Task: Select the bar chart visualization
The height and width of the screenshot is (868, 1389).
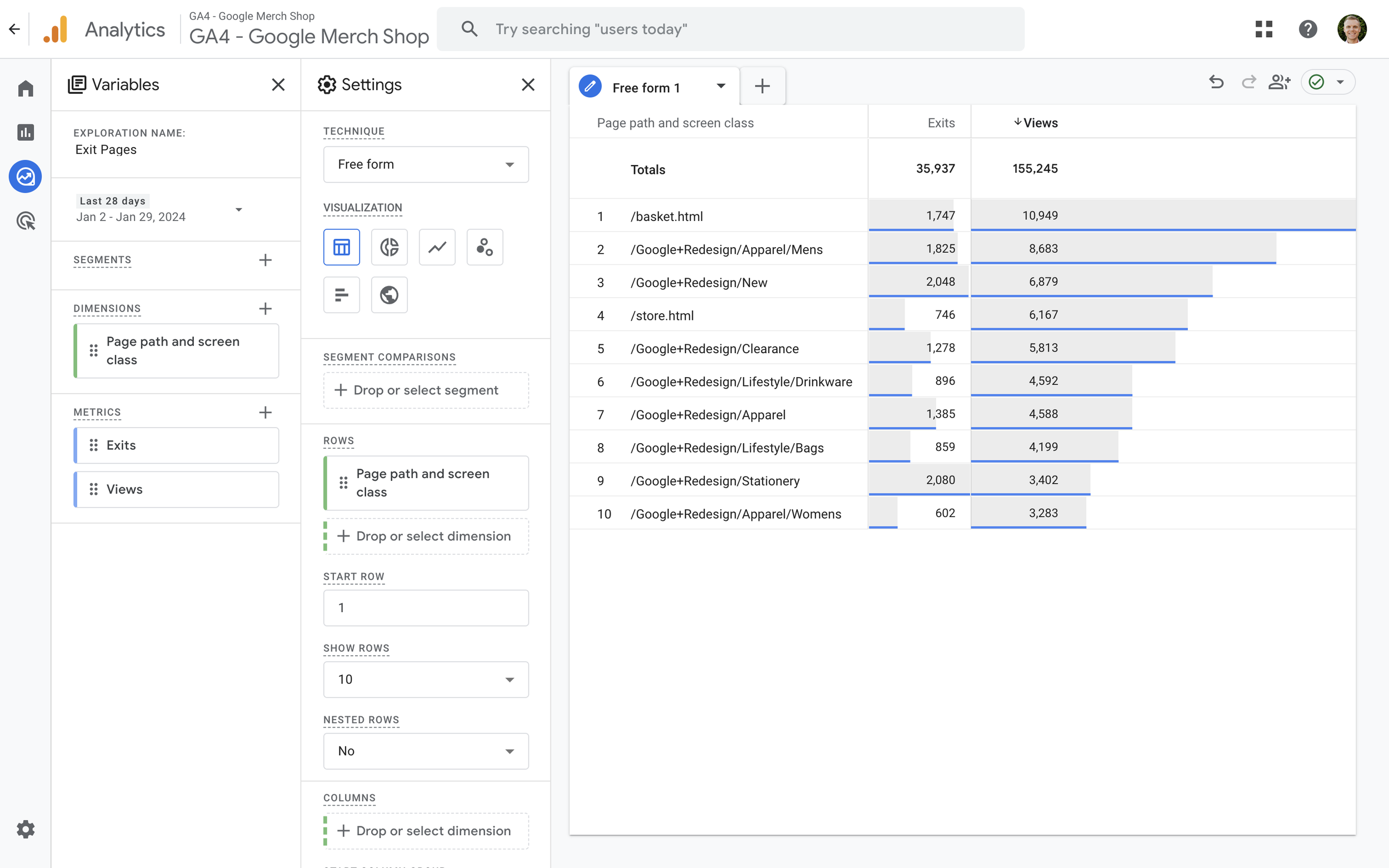Action: click(342, 294)
